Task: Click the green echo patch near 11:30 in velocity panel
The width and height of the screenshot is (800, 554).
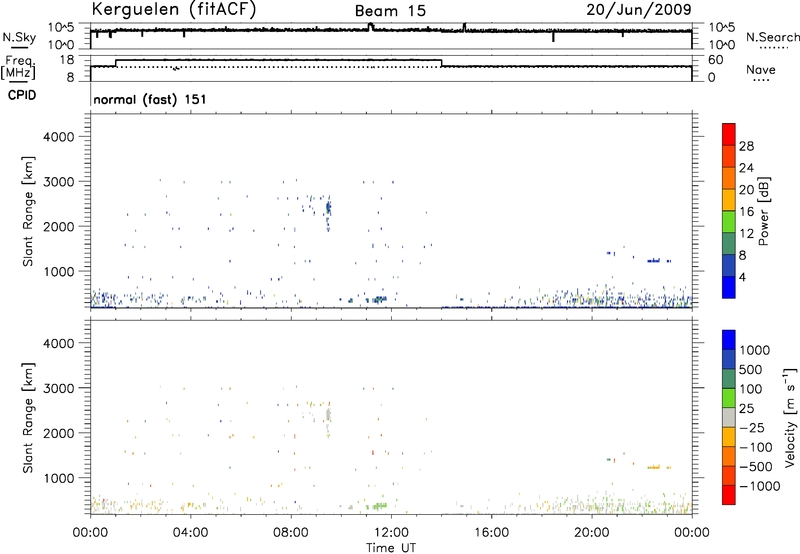Action: click(x=379, y=506)
